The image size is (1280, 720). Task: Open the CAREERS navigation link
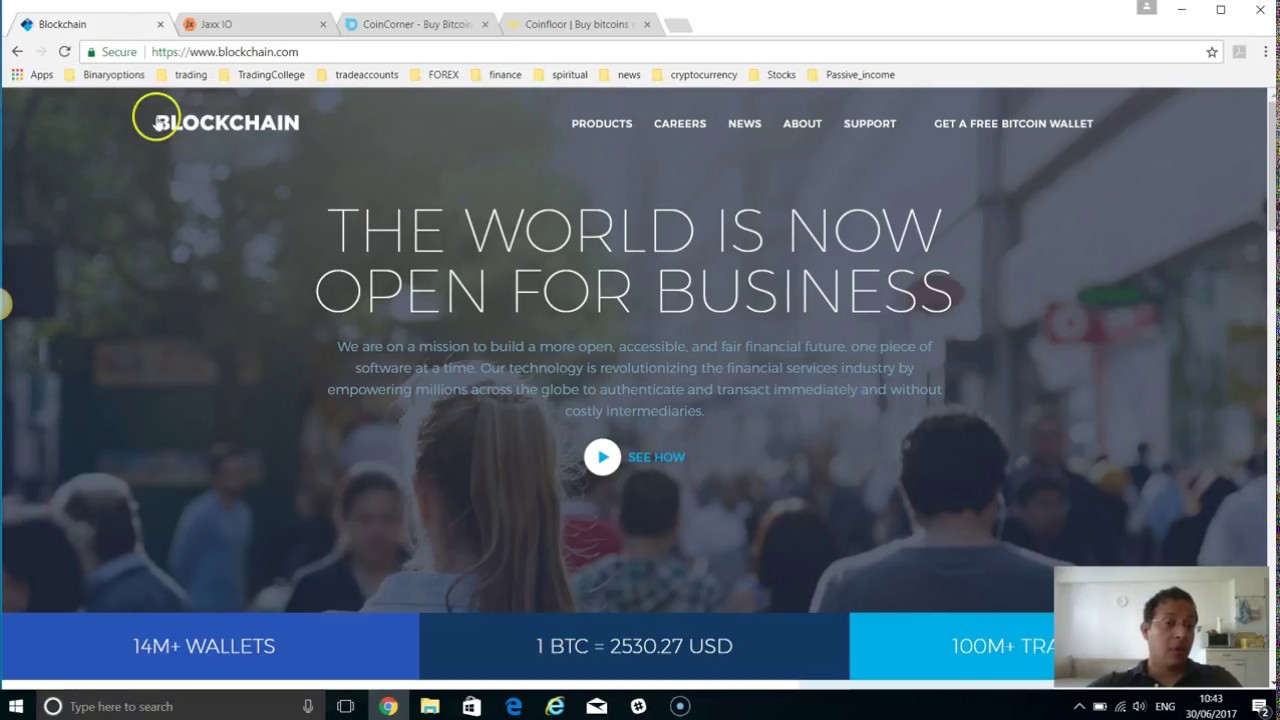(x=680, y=124)
